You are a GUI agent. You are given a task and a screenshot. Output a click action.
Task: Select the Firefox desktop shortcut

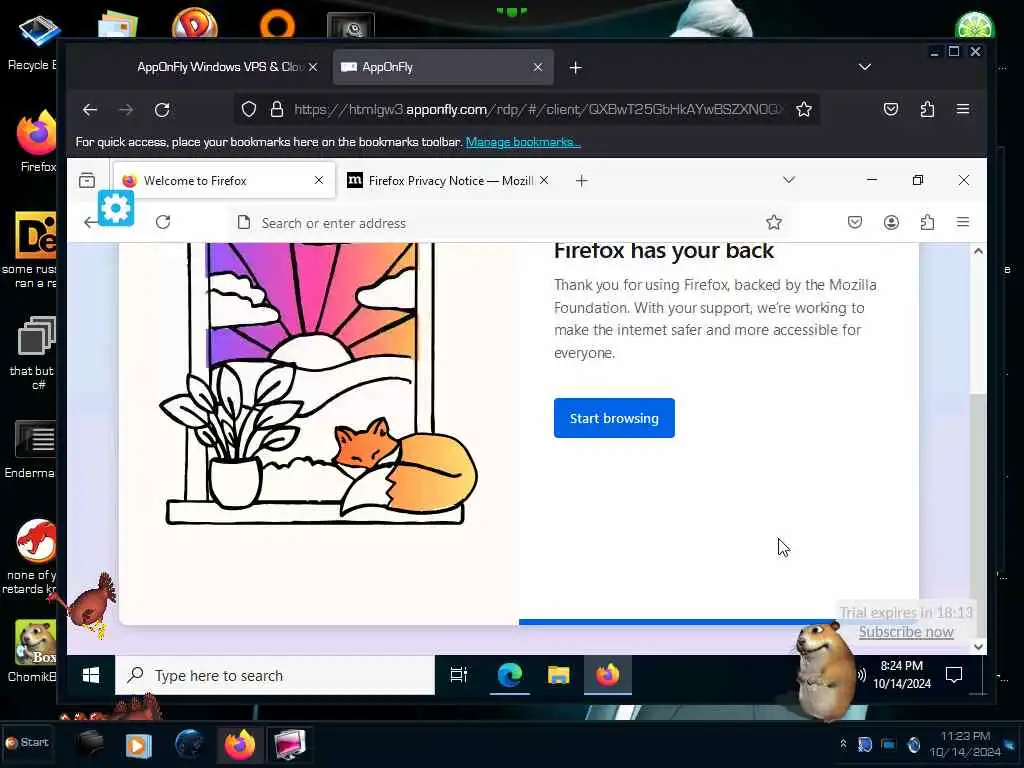click(36, 142)
